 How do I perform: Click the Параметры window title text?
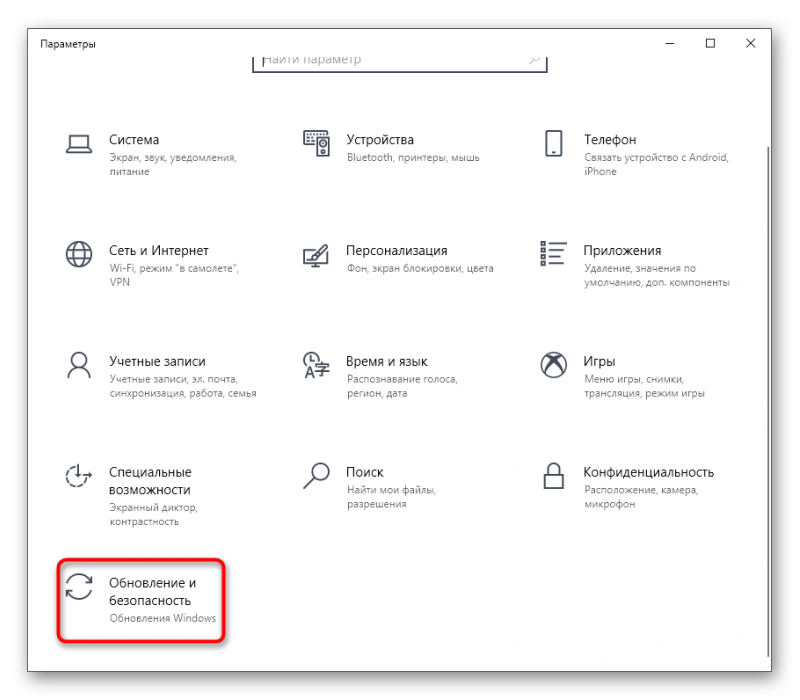coord(68,44)
